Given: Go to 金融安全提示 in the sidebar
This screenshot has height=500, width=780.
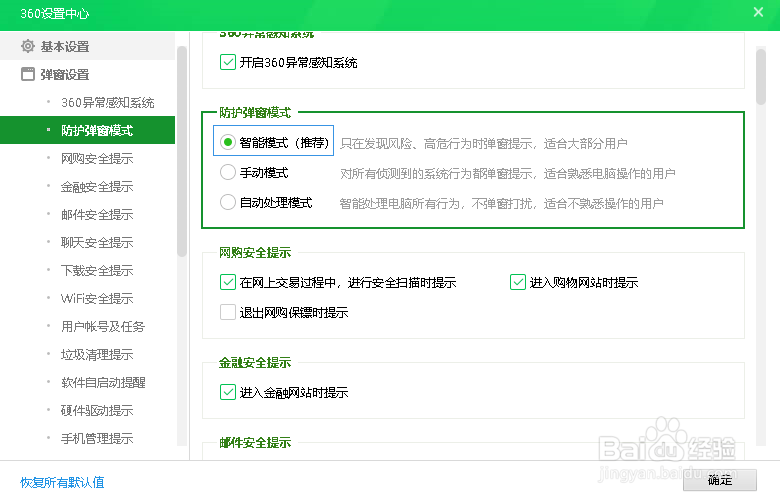Looking at the screenshot, I should pos(97,187).
